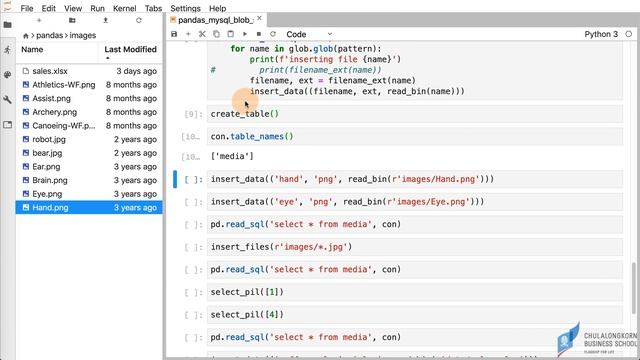Run the selected cell
This screenshot has width=640, height=360.
(245, 34)
